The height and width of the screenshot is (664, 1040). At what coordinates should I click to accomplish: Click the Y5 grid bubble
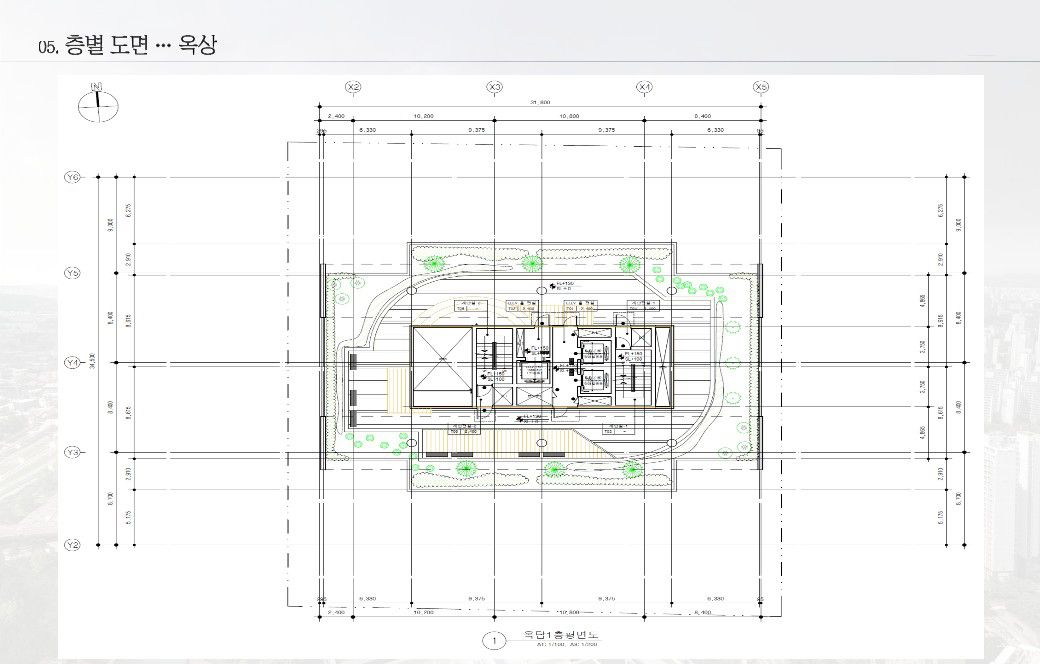[x=72, y=272]
